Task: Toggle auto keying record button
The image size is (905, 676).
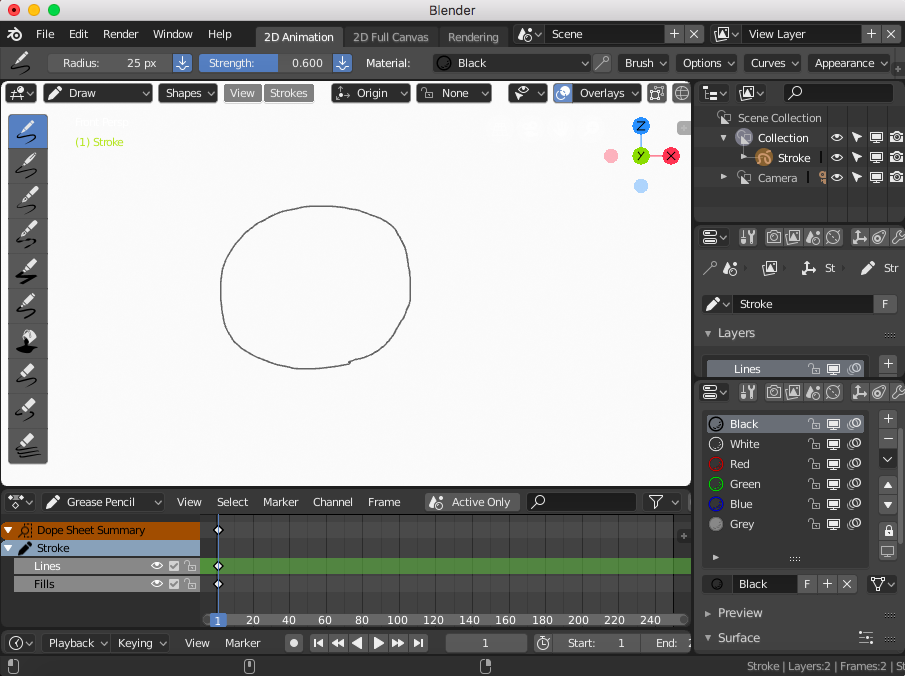Action: [x=294, y=643]
